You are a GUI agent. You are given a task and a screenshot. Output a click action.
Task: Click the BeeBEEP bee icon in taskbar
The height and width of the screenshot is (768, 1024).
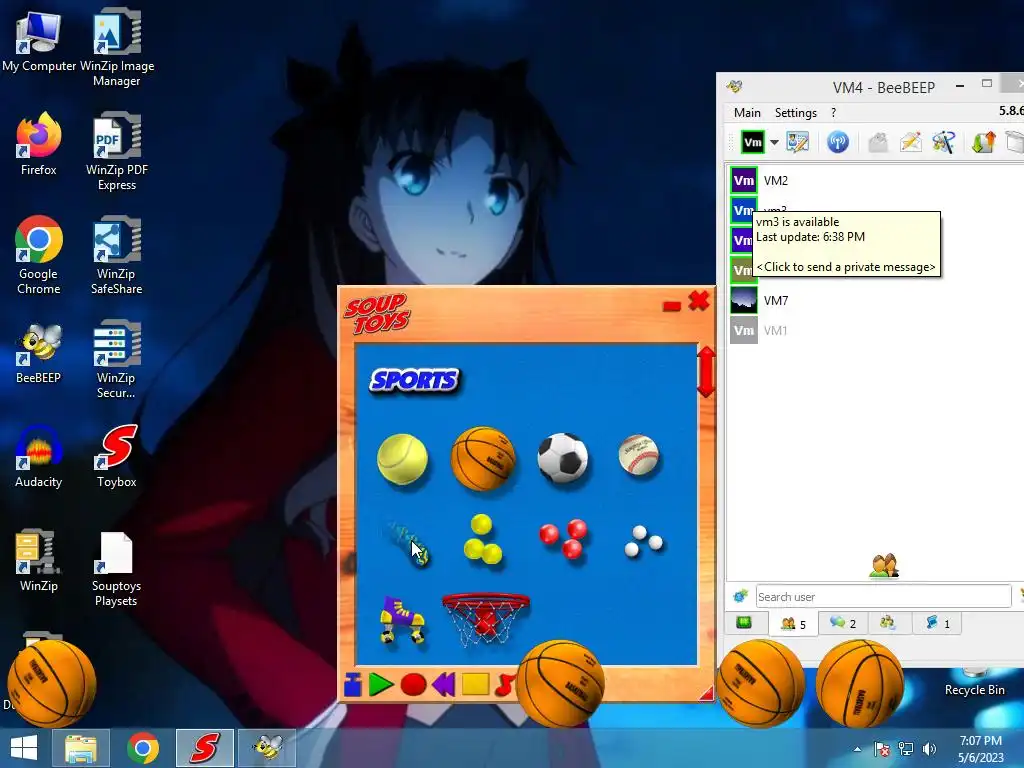click(x=267, y=748)
